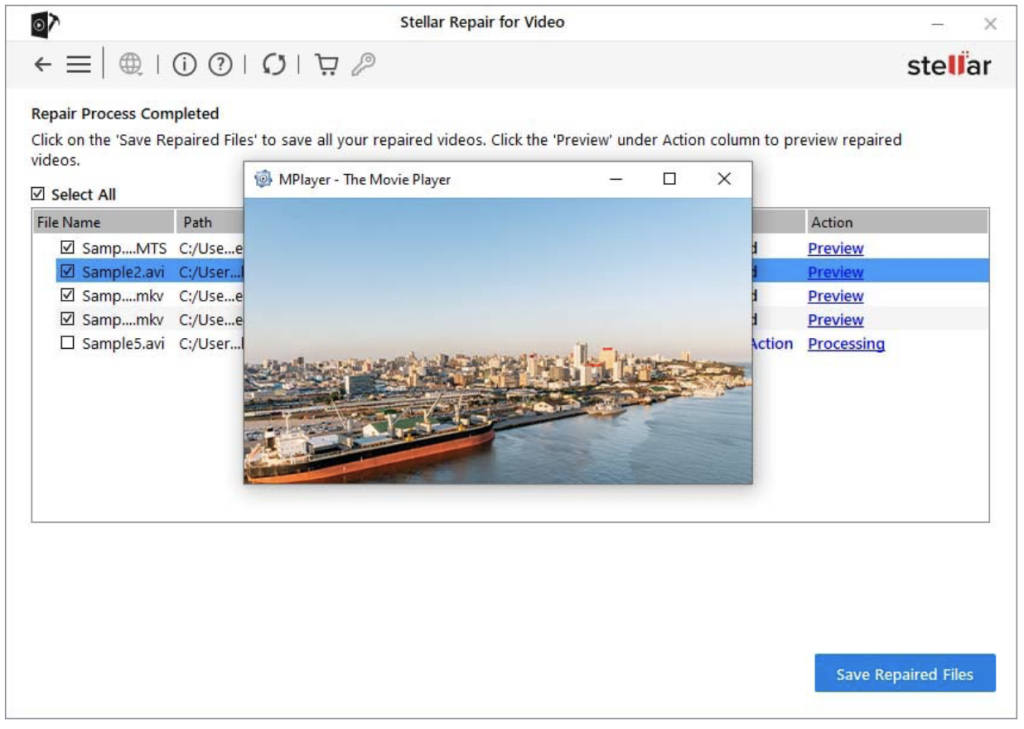The height and width of the screenshot is (729, 1024).
Task: Click the Stellar Repair app logo icon
Action: (x=43, y=23)
